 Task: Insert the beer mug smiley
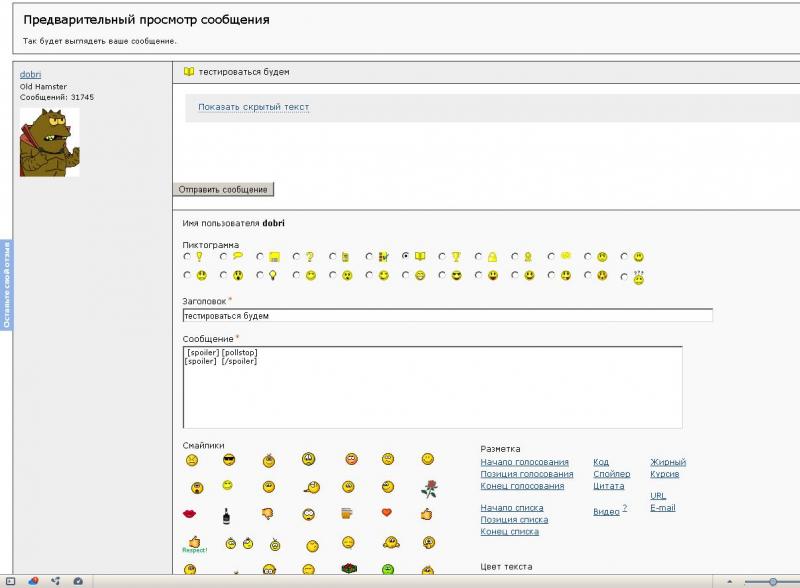pos(347,514)
